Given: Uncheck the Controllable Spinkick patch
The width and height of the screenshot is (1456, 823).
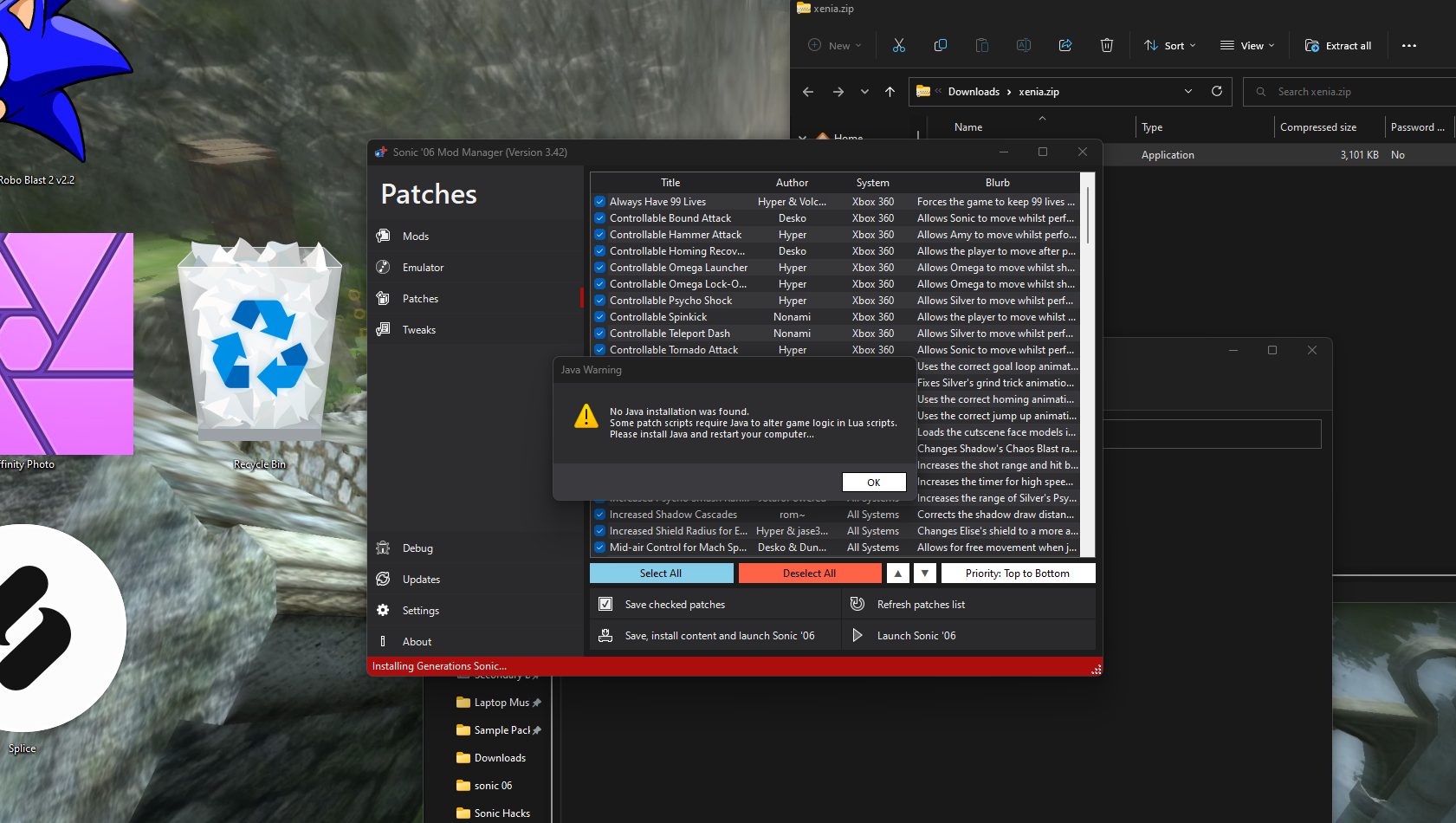Looking at the screenshot, I should 599,316.
